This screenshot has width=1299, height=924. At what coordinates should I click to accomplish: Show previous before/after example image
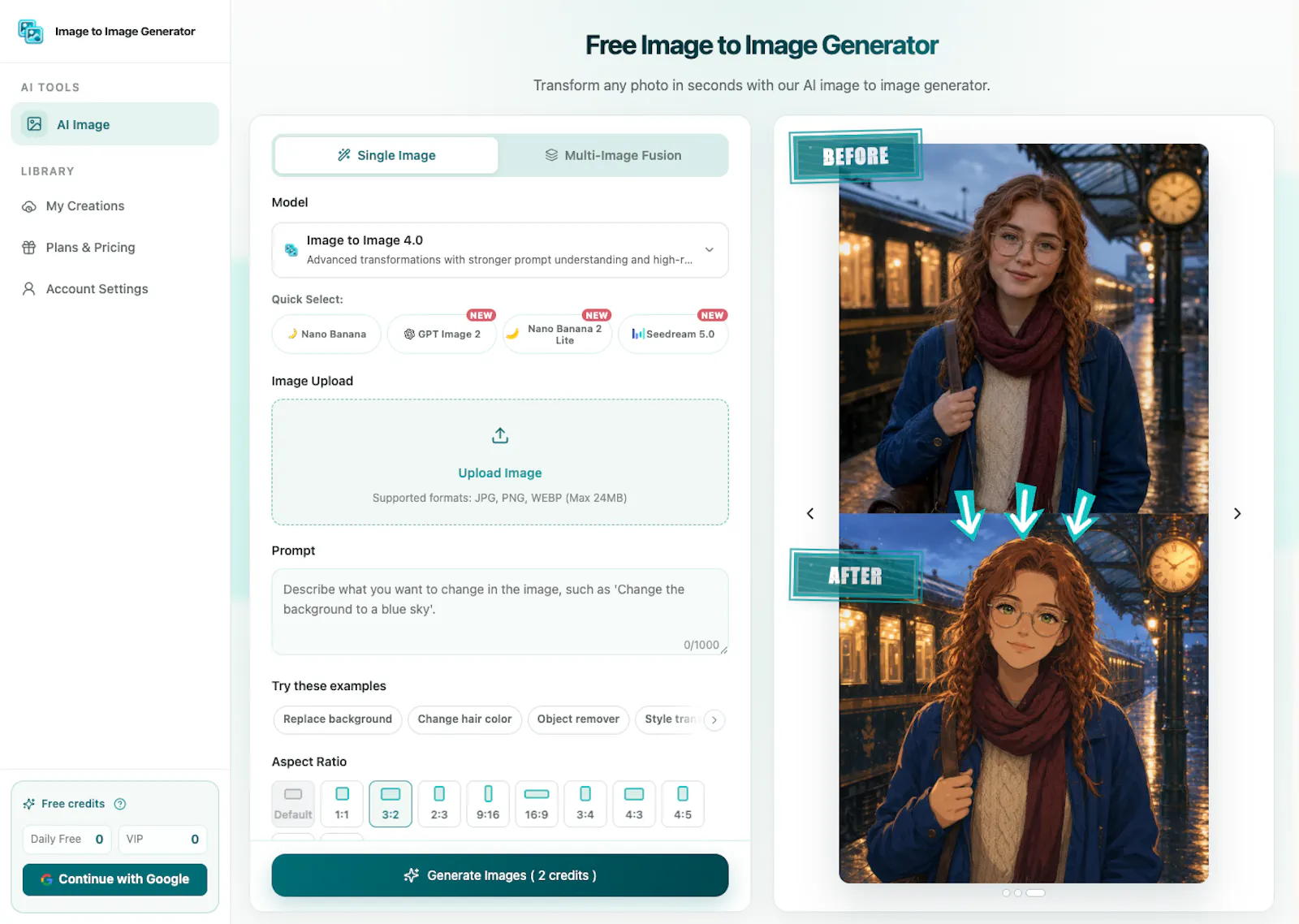click(810, 513)
